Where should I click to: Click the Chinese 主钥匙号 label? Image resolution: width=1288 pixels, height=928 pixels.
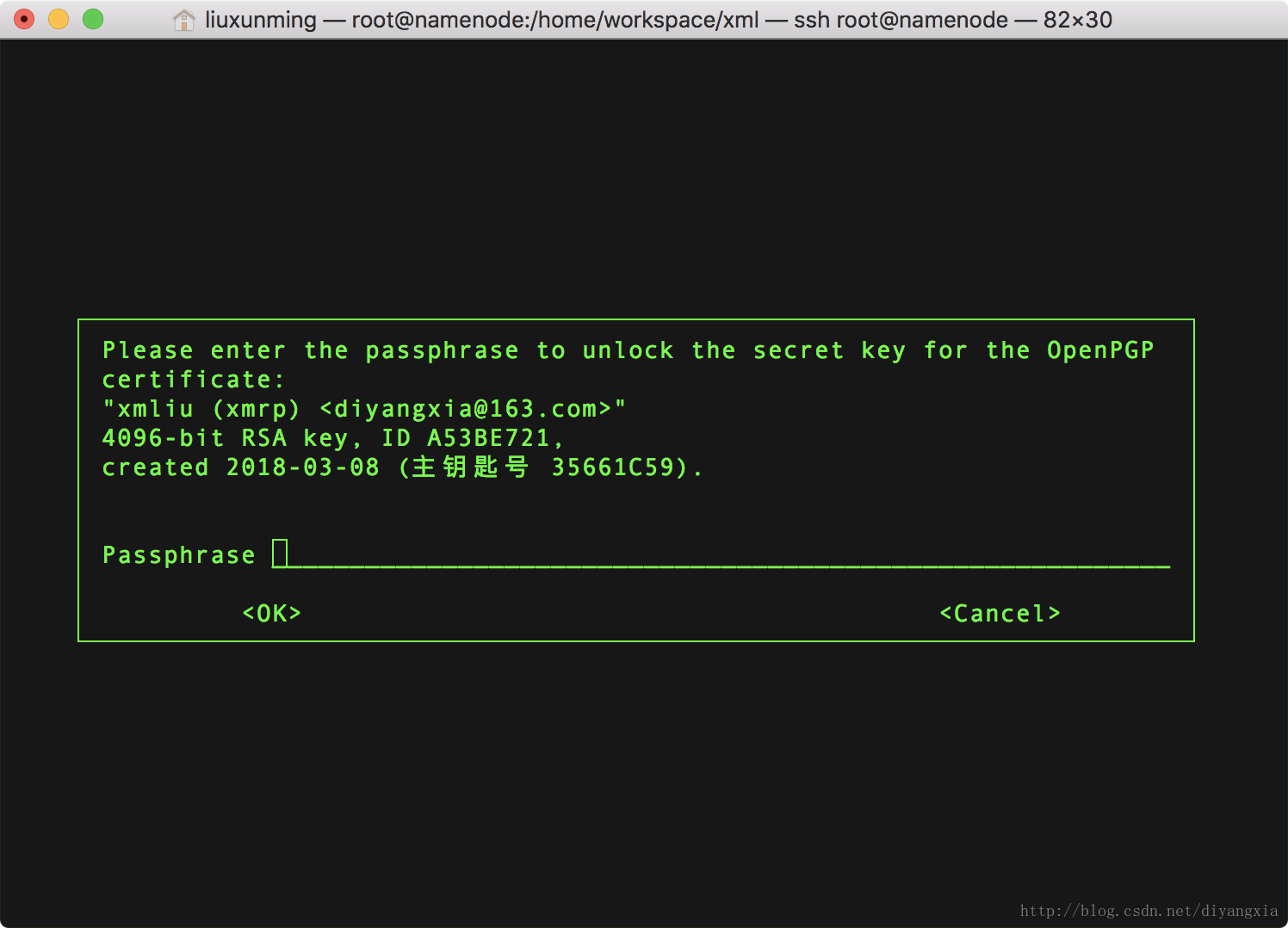[470, 467]
